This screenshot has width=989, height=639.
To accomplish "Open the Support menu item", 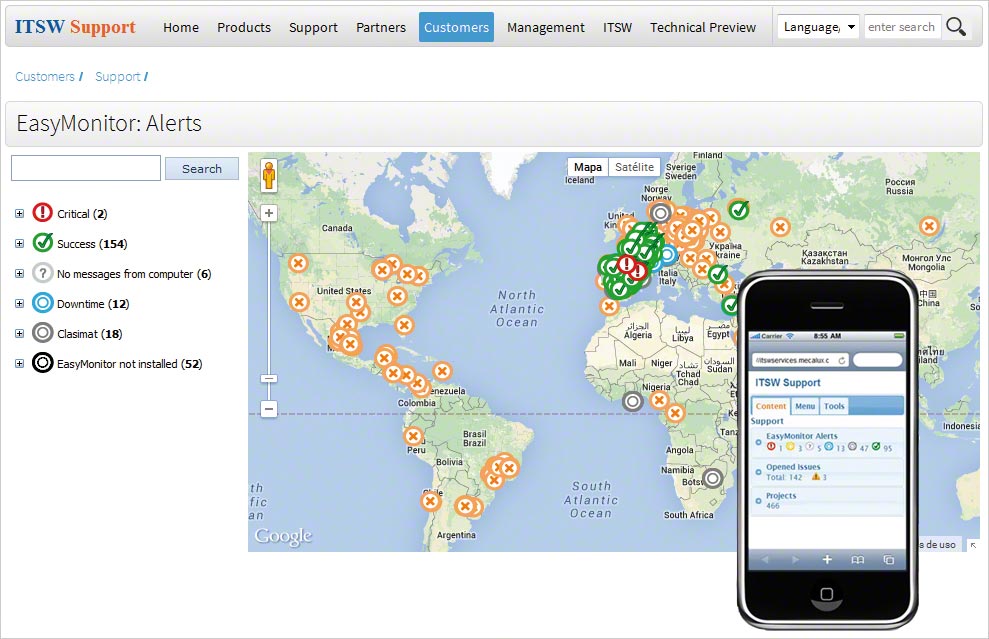I will point(313,27).
